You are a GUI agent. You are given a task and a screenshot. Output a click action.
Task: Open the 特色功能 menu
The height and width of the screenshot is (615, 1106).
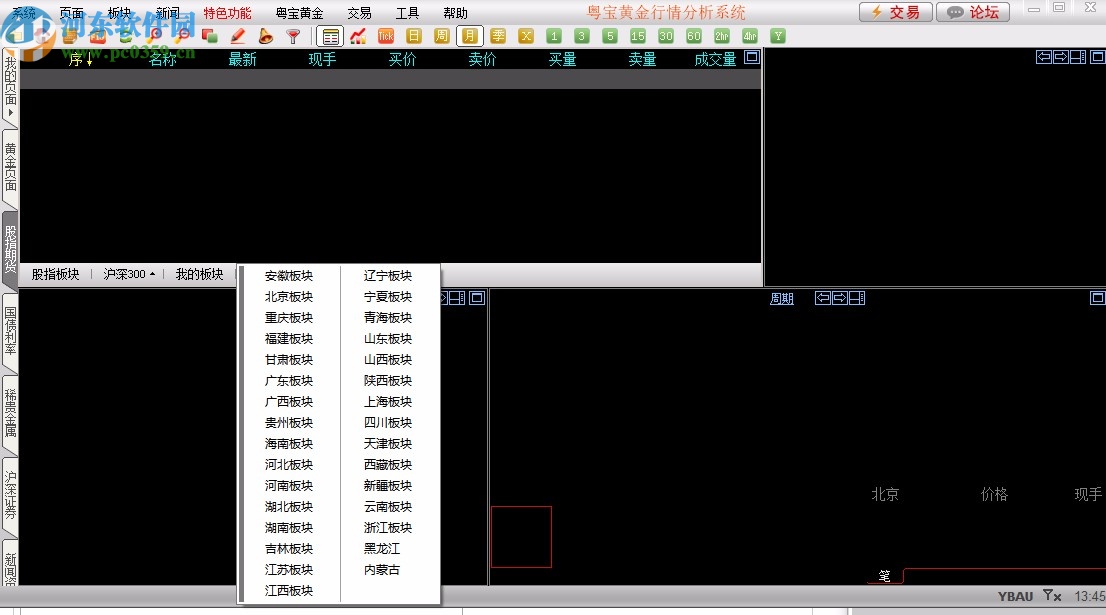(227, 13)
